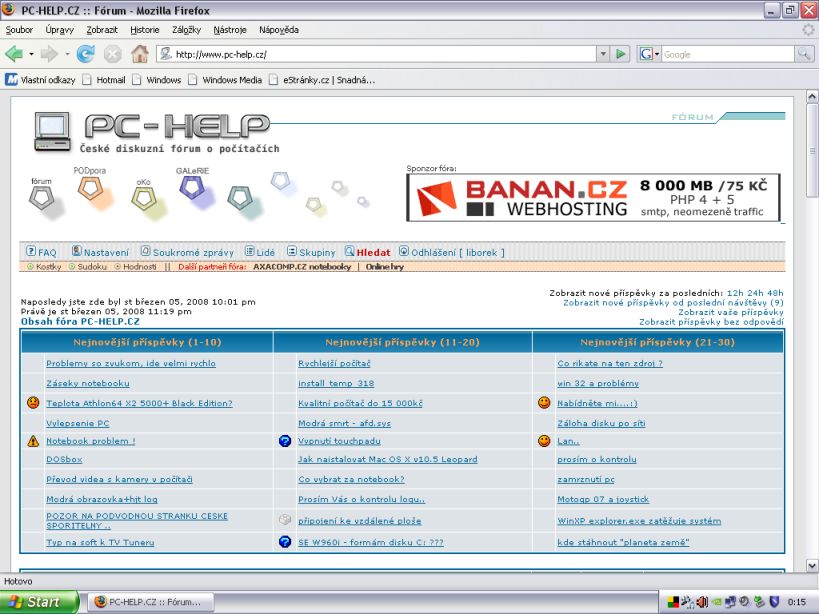Open the Hotmail bookmark
The image size is (819, 614).
104,80
